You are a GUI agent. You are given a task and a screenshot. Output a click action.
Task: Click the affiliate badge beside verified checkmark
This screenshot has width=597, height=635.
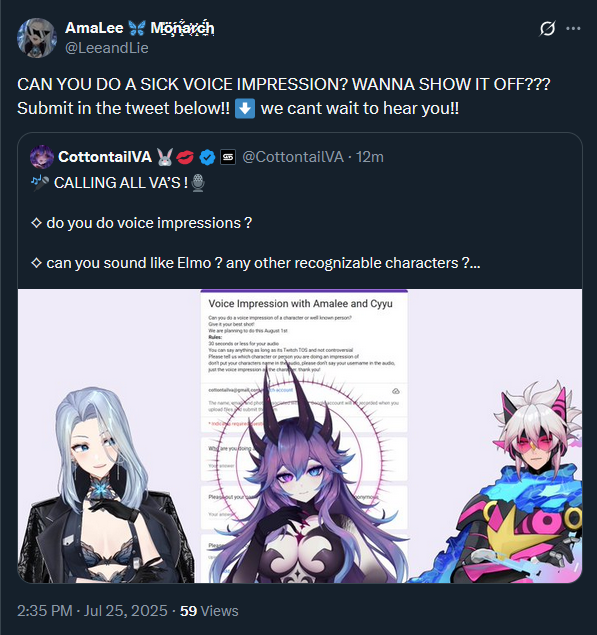point(228,157)
